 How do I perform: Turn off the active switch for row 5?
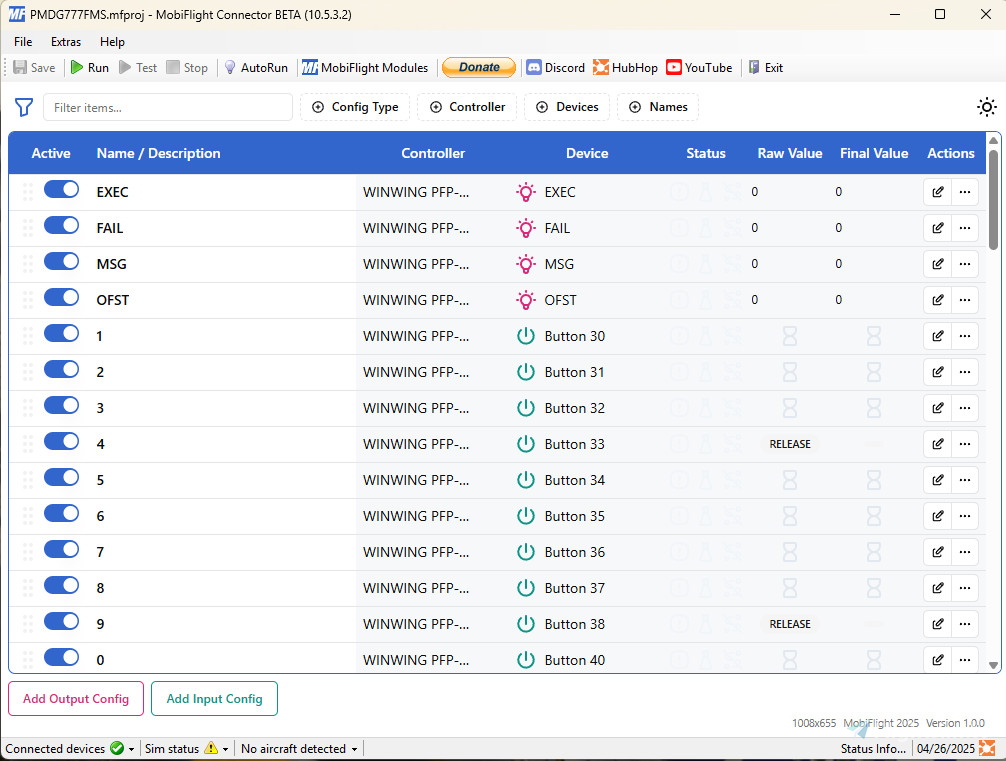tap(61, 478)
